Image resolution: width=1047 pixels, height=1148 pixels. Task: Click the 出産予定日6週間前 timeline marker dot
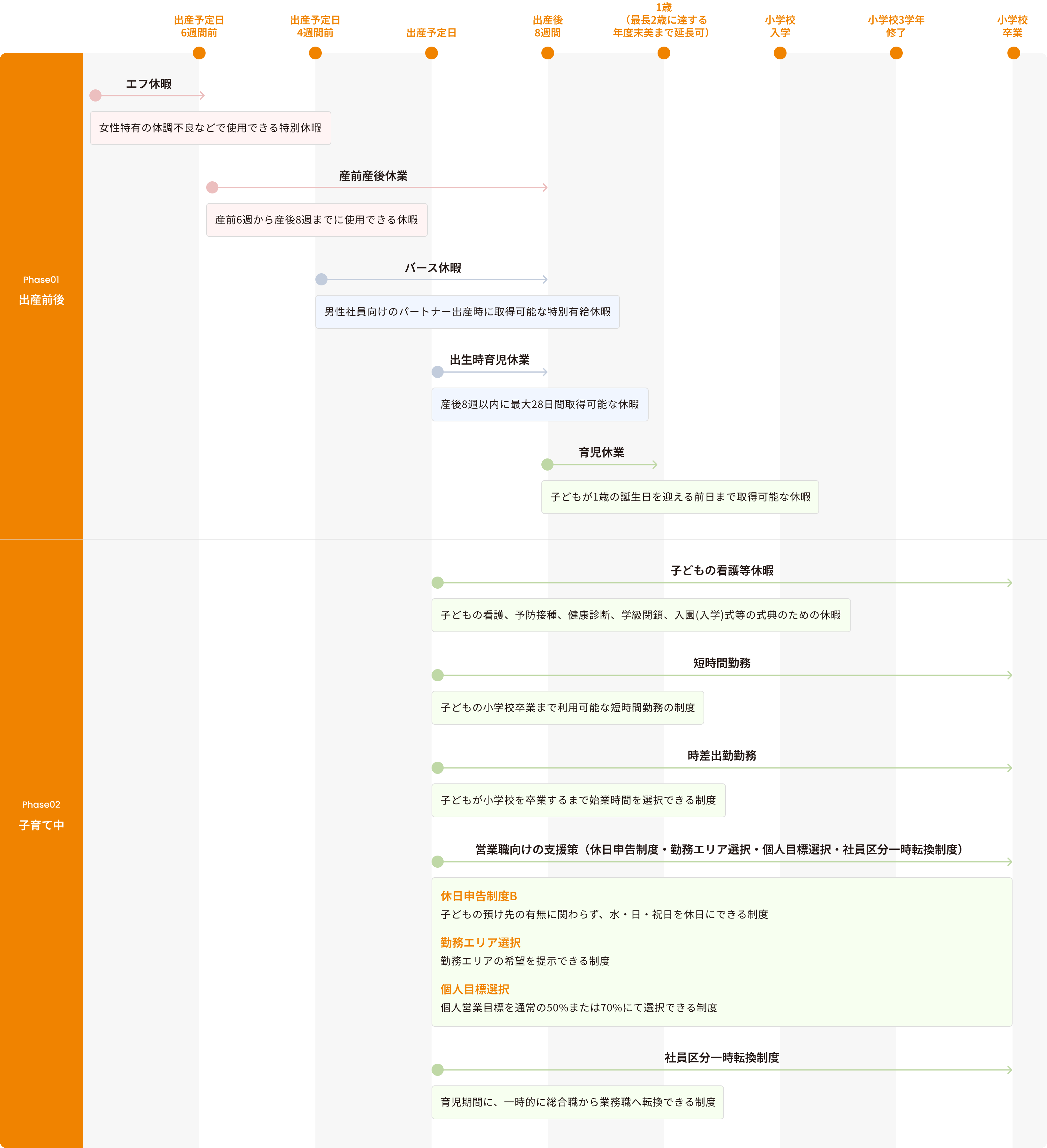[199, 53]
